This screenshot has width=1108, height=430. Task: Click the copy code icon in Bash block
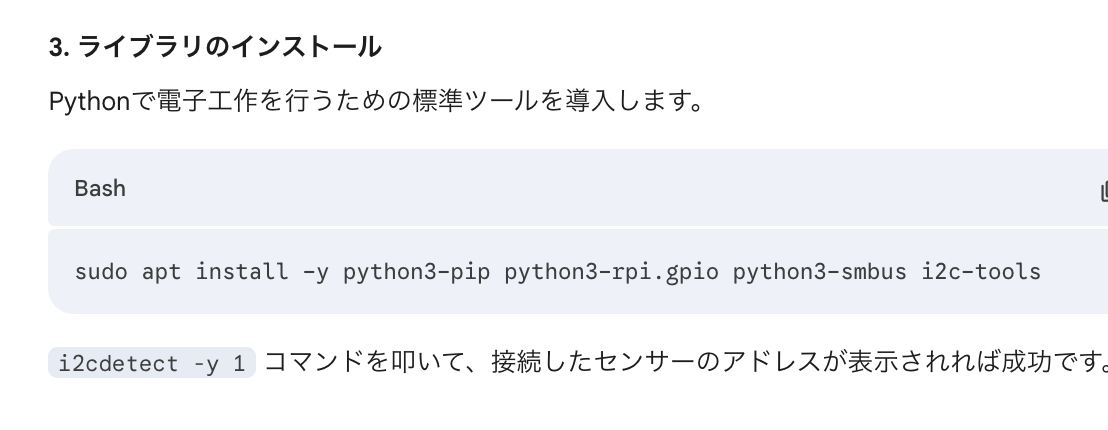[1103, 190]
